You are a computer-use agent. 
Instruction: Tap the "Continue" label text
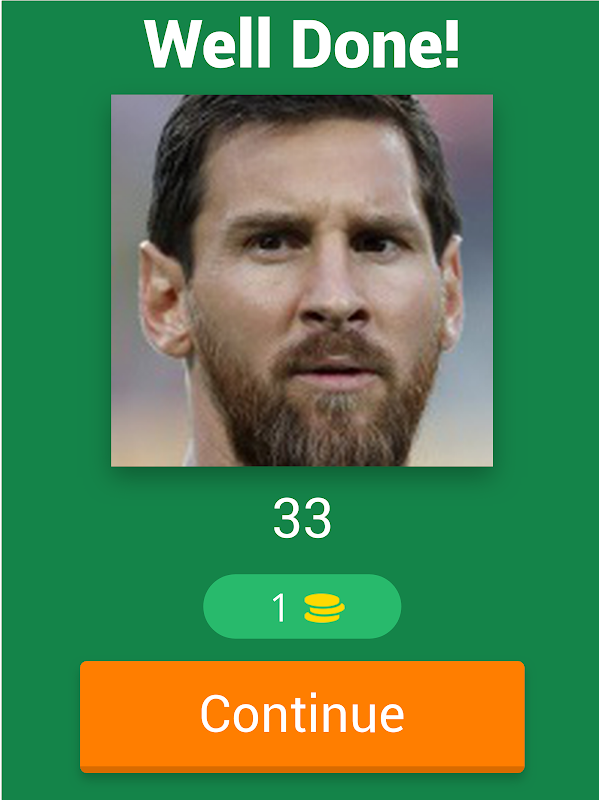click(302, 713)
